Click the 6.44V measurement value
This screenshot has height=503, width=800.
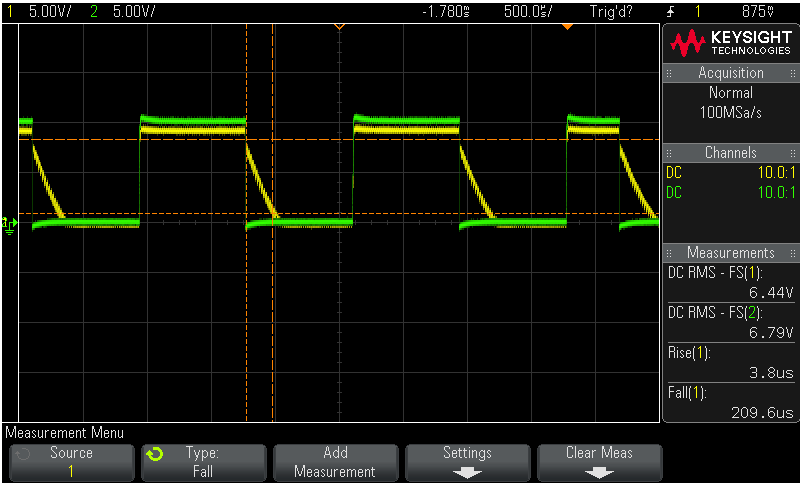(771, 292)
